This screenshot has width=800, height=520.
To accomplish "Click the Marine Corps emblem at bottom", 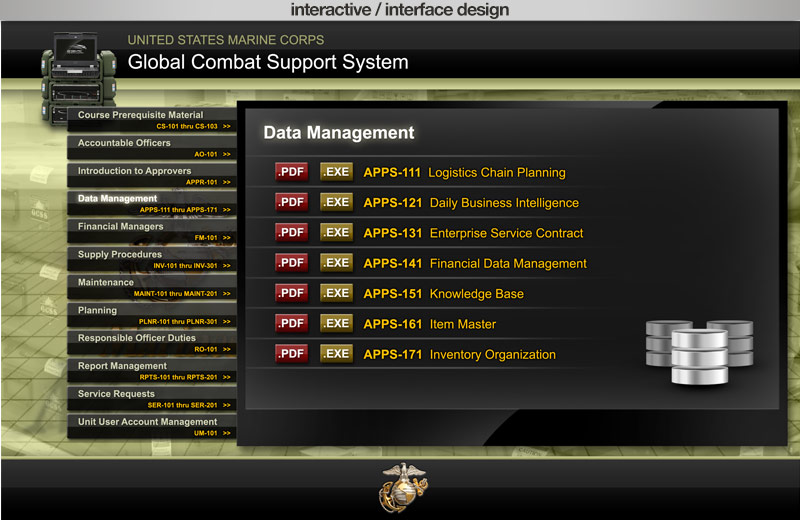I will (402, 487).
